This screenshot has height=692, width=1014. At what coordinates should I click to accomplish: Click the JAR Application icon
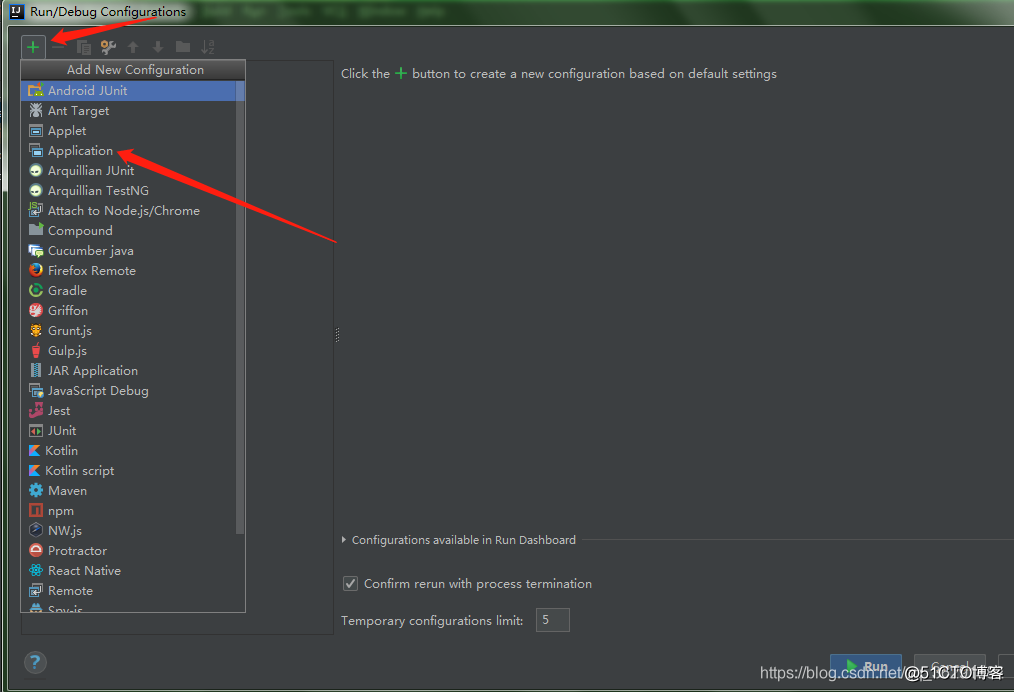pos(36,371)
